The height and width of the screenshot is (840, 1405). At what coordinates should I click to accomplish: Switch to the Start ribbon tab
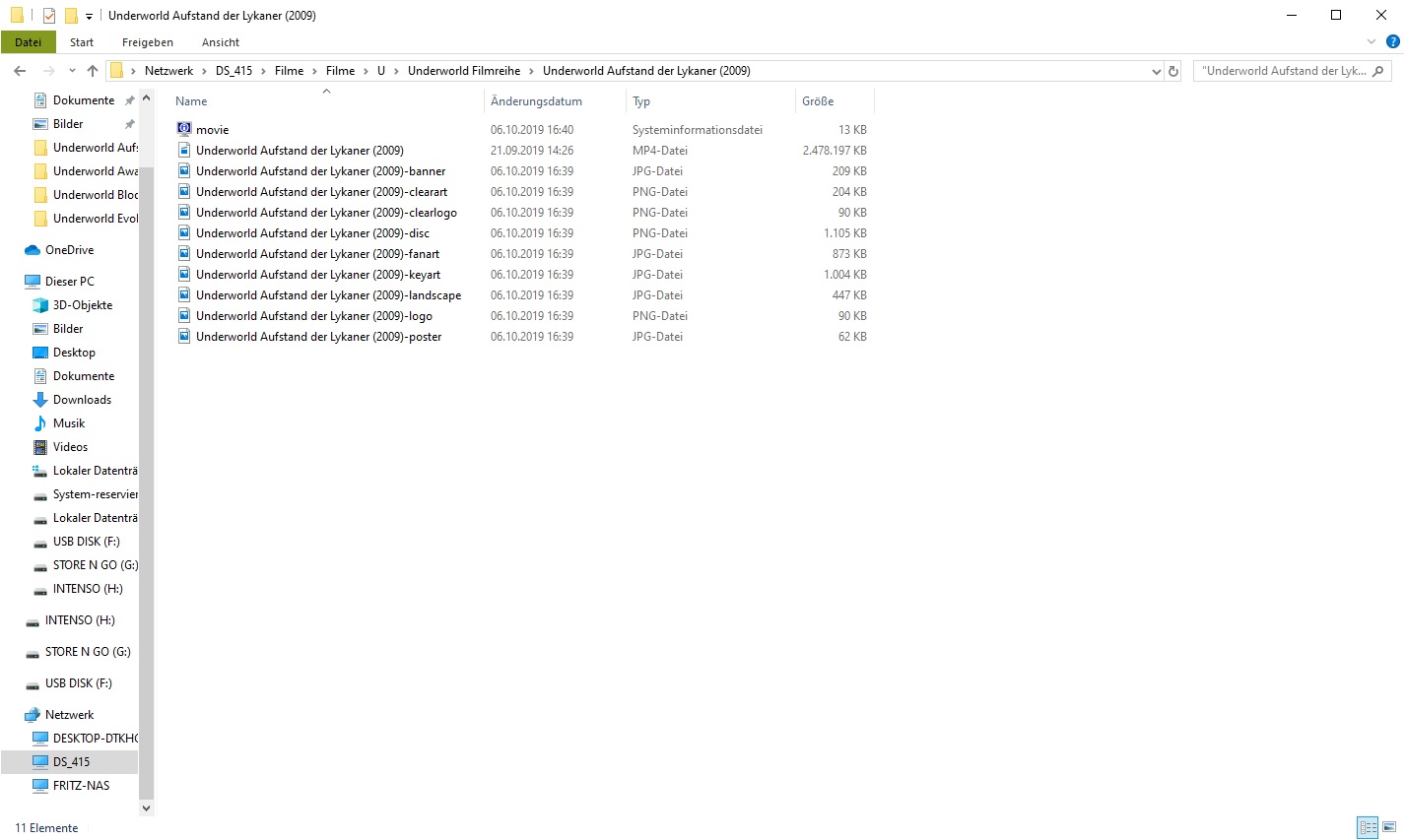82,42
